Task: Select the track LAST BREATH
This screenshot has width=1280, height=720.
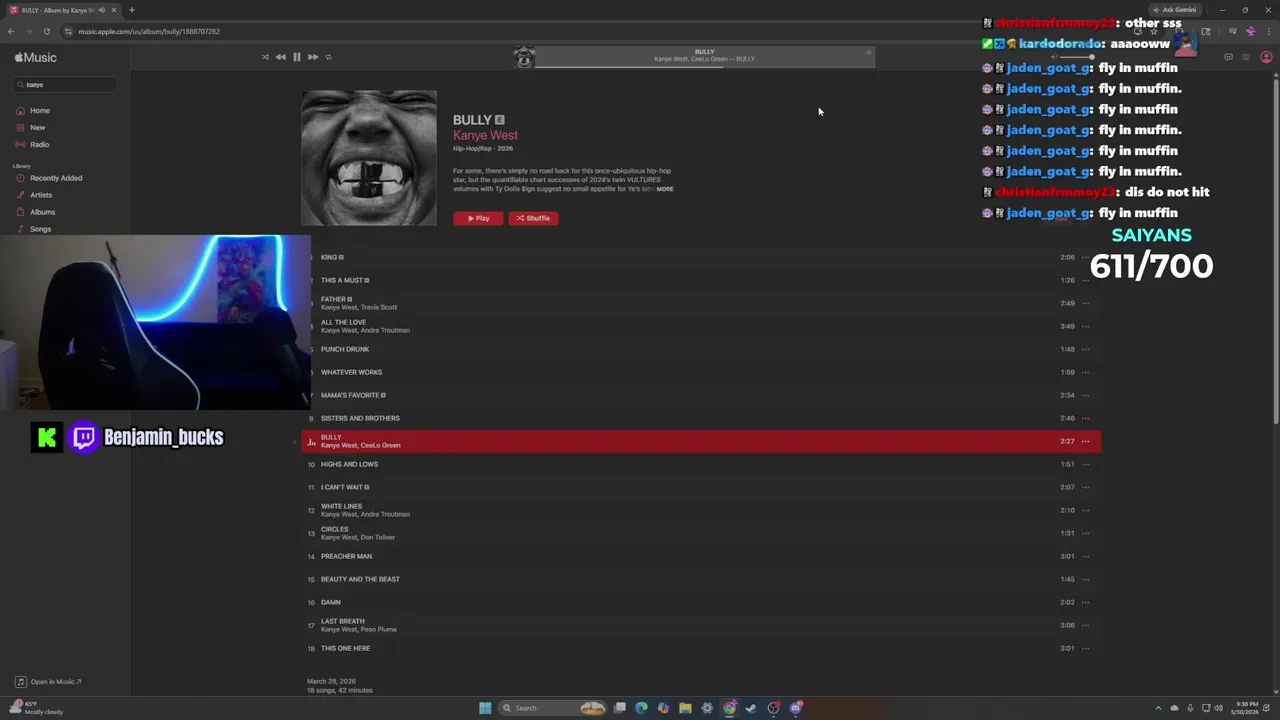Action: pyautogui.click(x=701, y=625)
